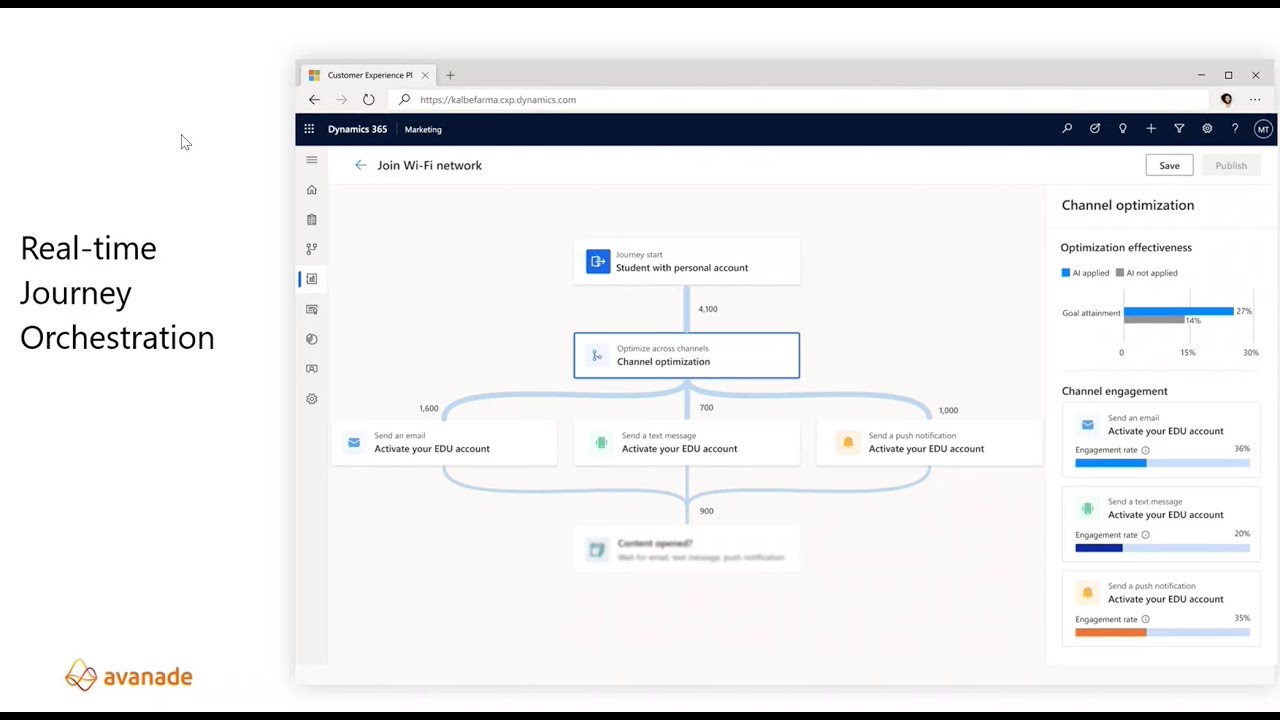Image resolution: width=1280 pixels, height=720 pixels.
Task: Click the search magnifier in Dynamics header
Action: [1067, 129]
